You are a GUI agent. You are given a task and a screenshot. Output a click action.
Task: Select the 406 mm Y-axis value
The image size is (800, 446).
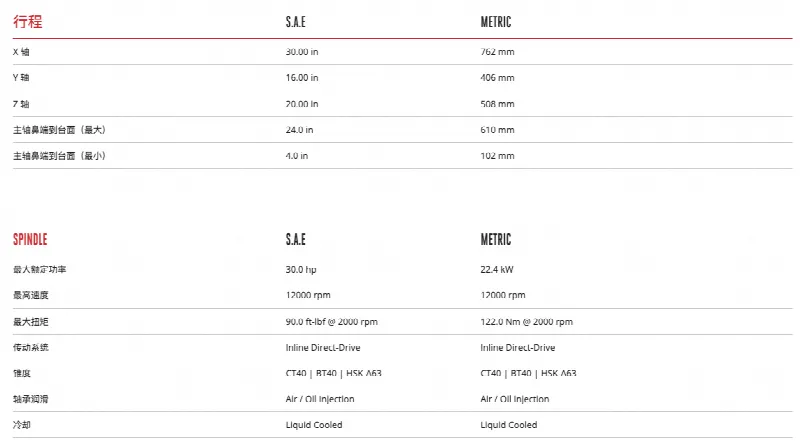click(497, 78)
